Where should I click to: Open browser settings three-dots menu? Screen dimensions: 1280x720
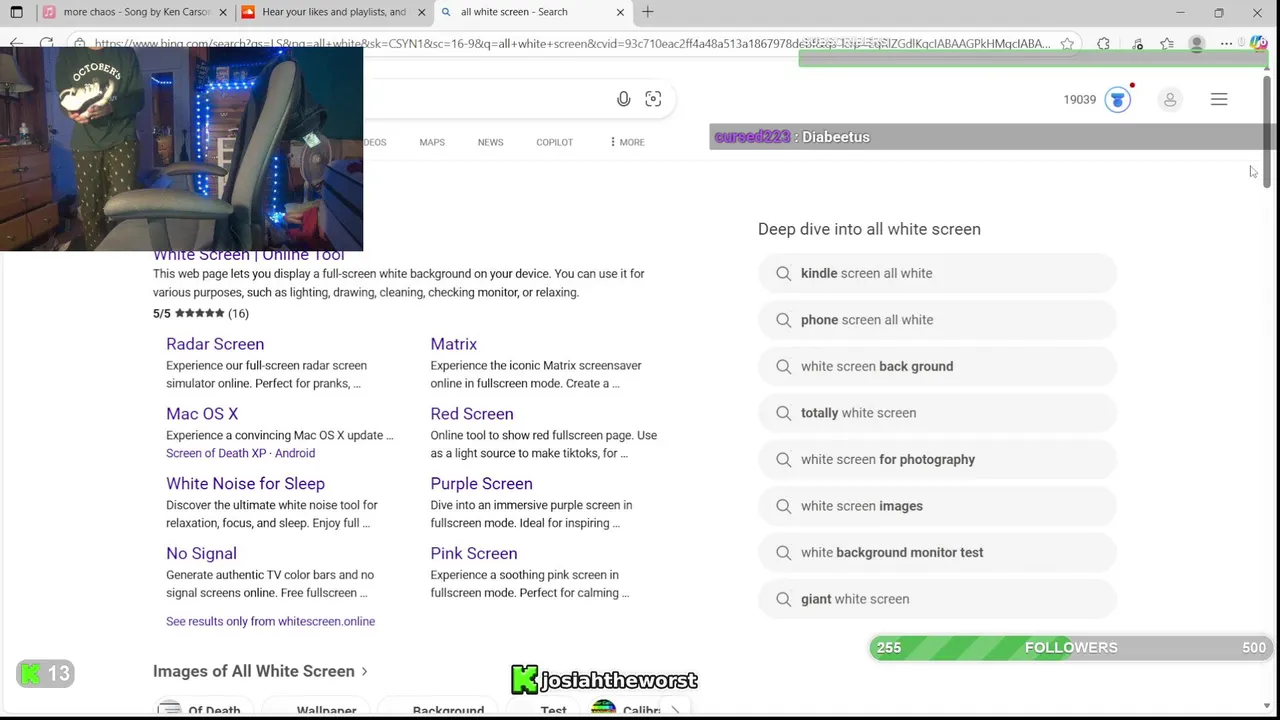(1226, 44)
